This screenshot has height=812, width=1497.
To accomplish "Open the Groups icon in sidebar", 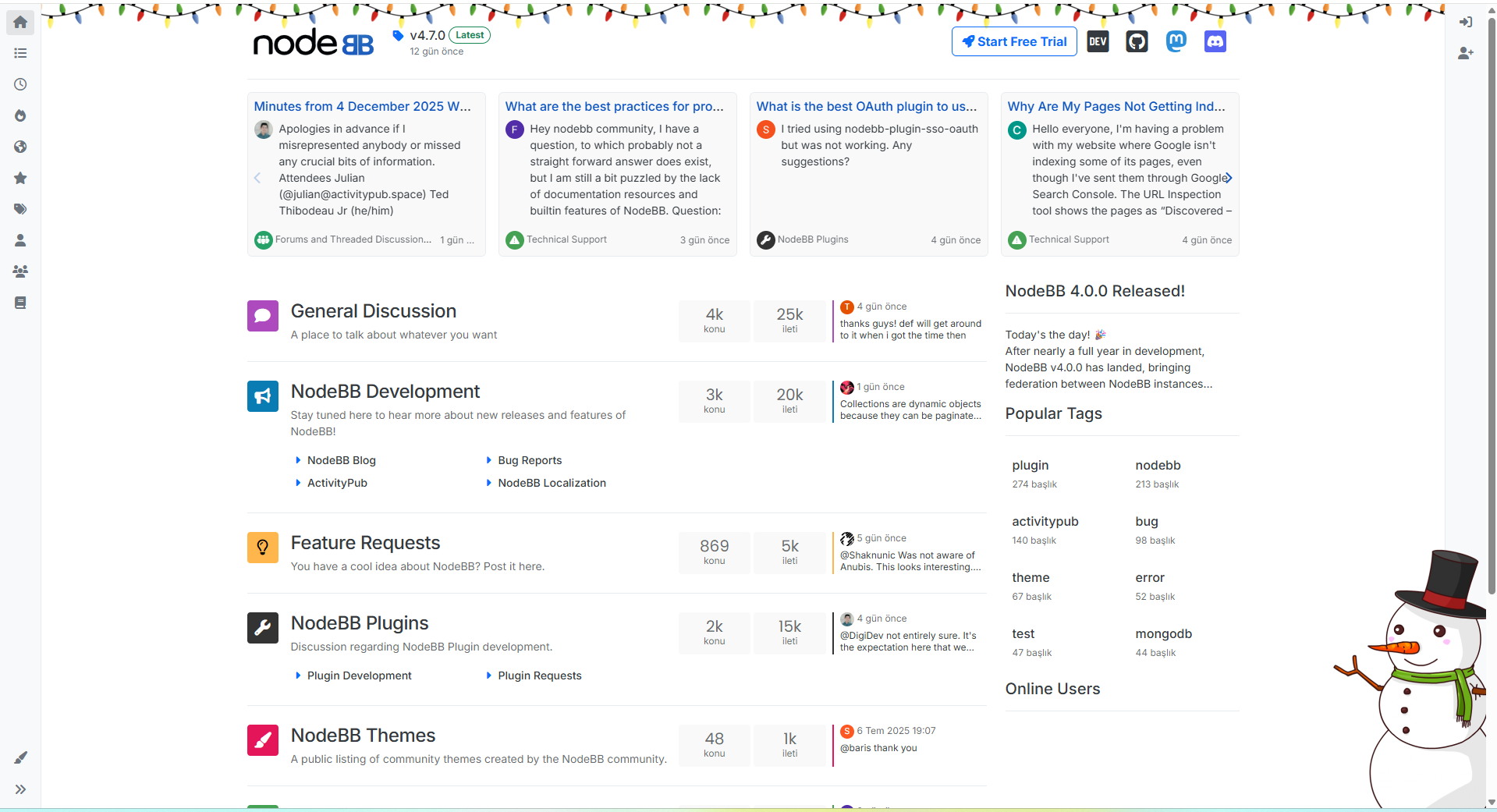I will (x=20, y=271).
